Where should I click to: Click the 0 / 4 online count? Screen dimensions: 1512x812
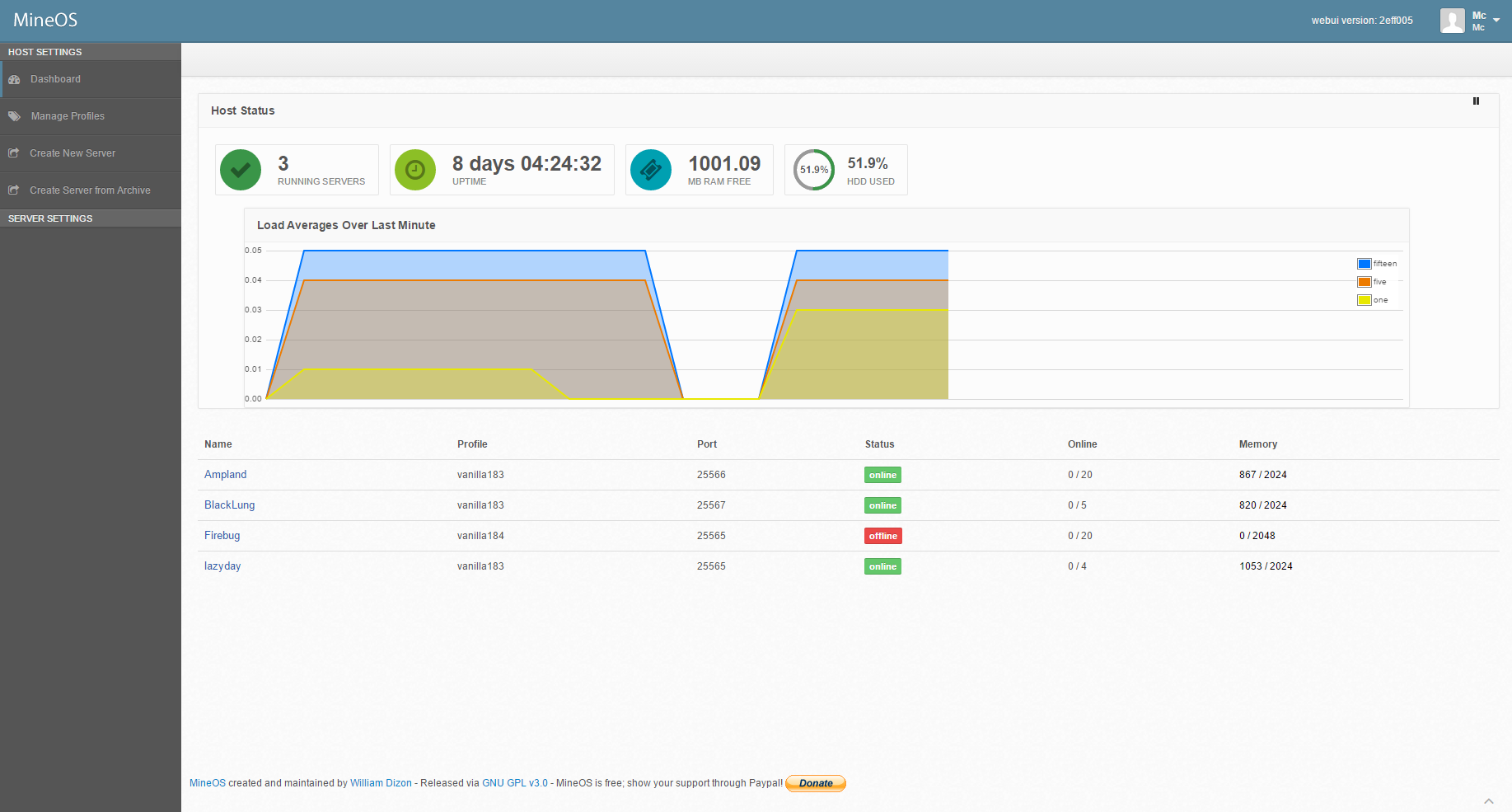(1077, 566)
